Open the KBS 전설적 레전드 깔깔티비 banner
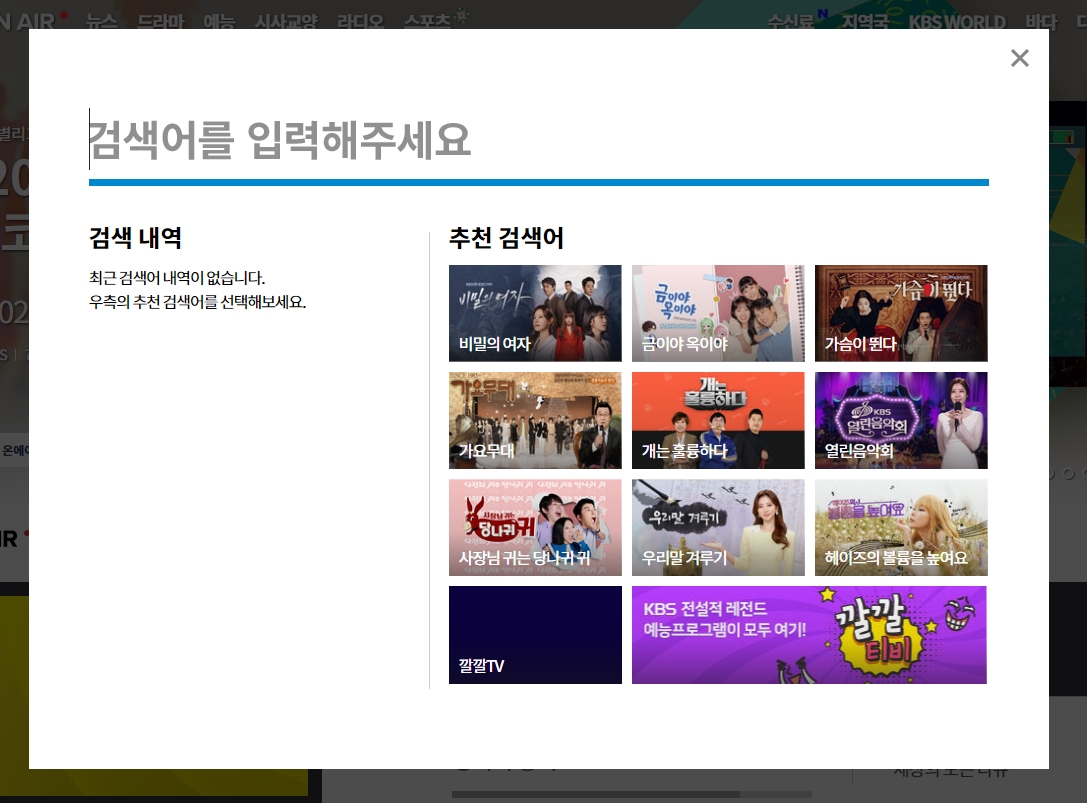1087x803 pixels. click(x=809, y=635)
